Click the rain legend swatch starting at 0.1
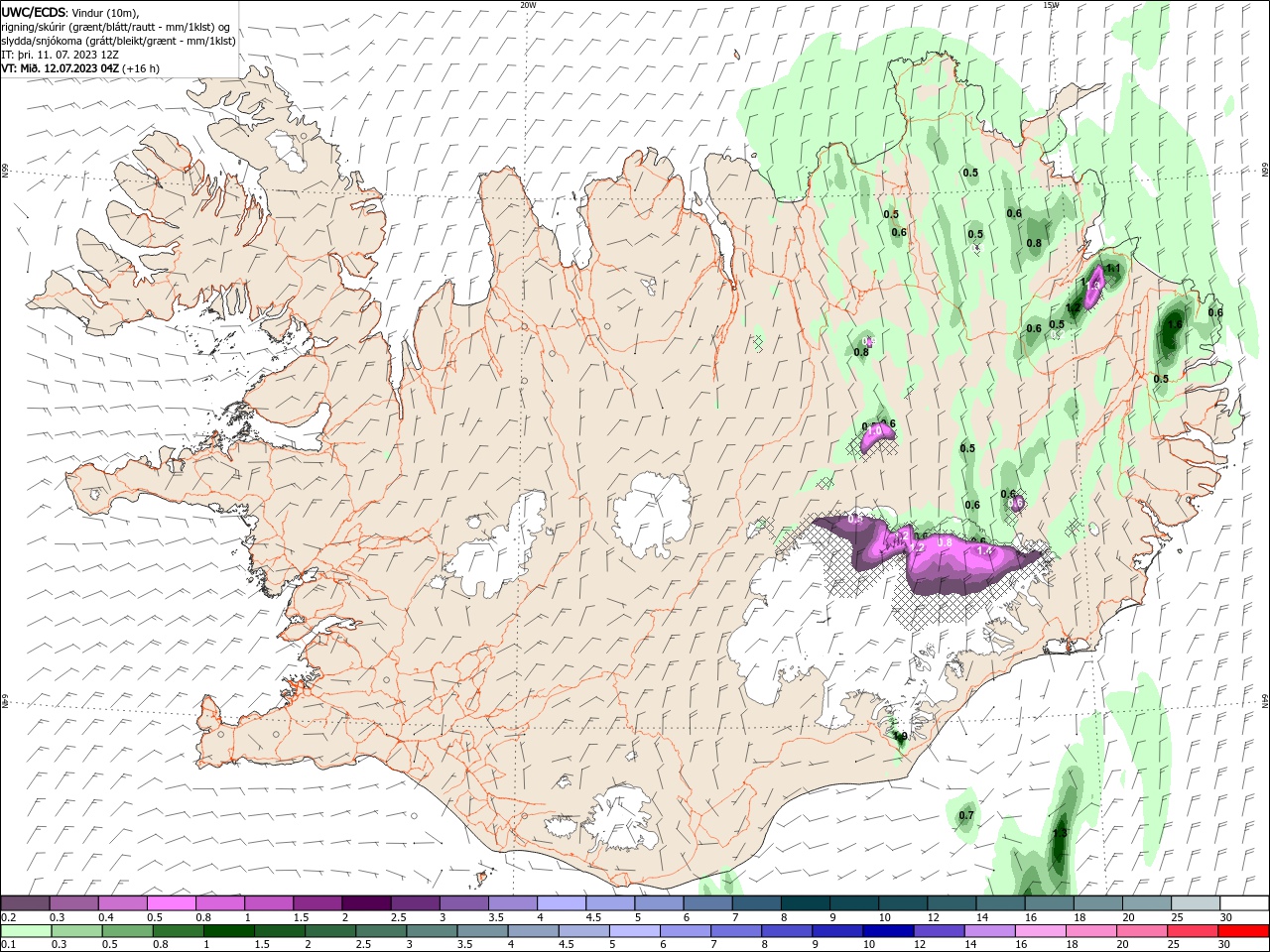This screenshot has width=1270, height=952. pos(26,930)
